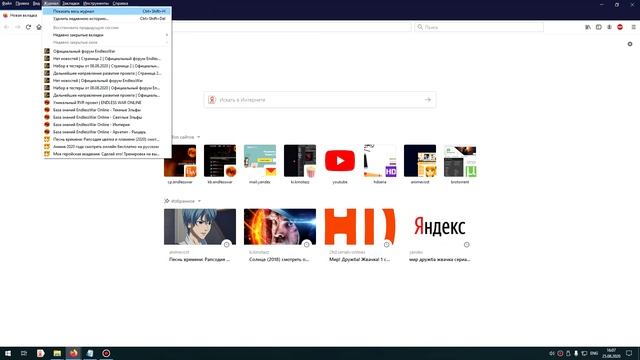Screen dimensions: 640x360
Task: Open the Файл menu
Action: [x=7, y=3]
